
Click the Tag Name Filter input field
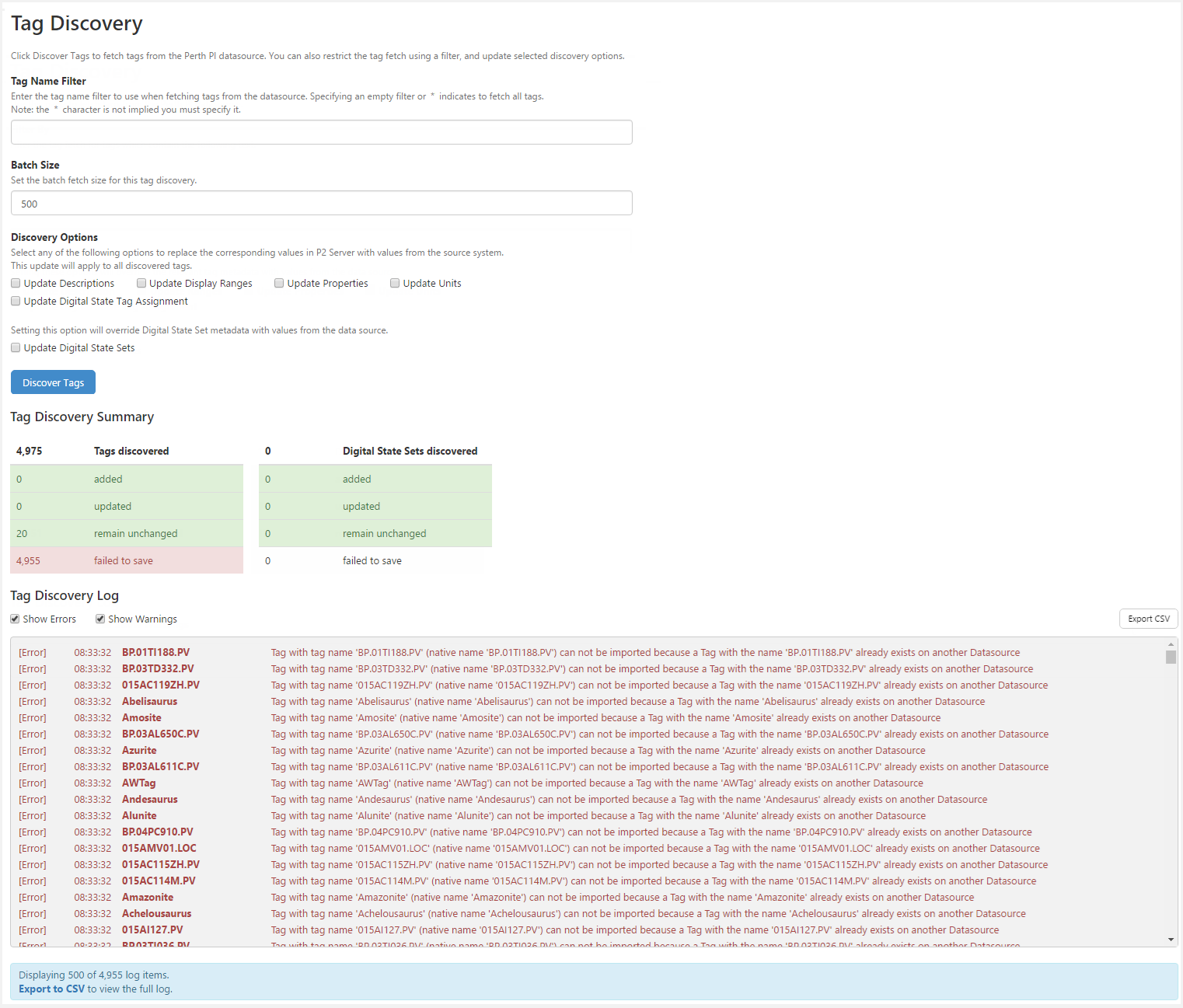[x=321, y=132]
